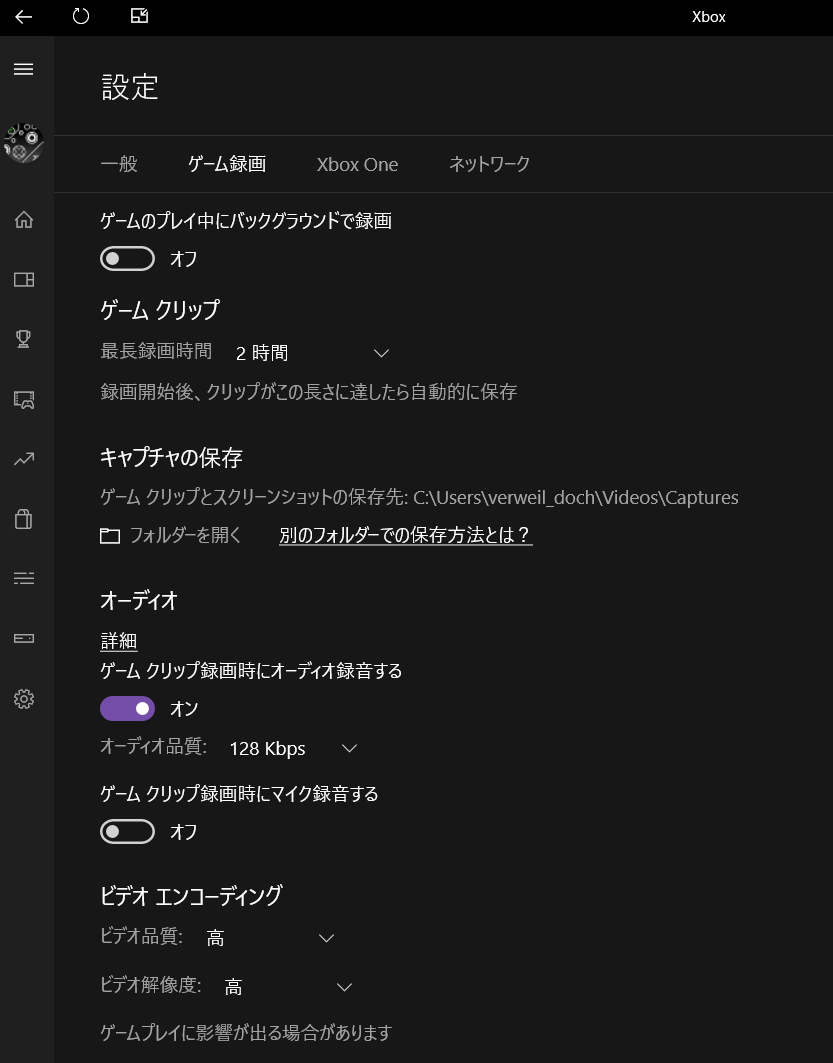Open Game DVR from the sidebar icon
The width and height of the screenshot is (833, 1063).
click(24, 399)
